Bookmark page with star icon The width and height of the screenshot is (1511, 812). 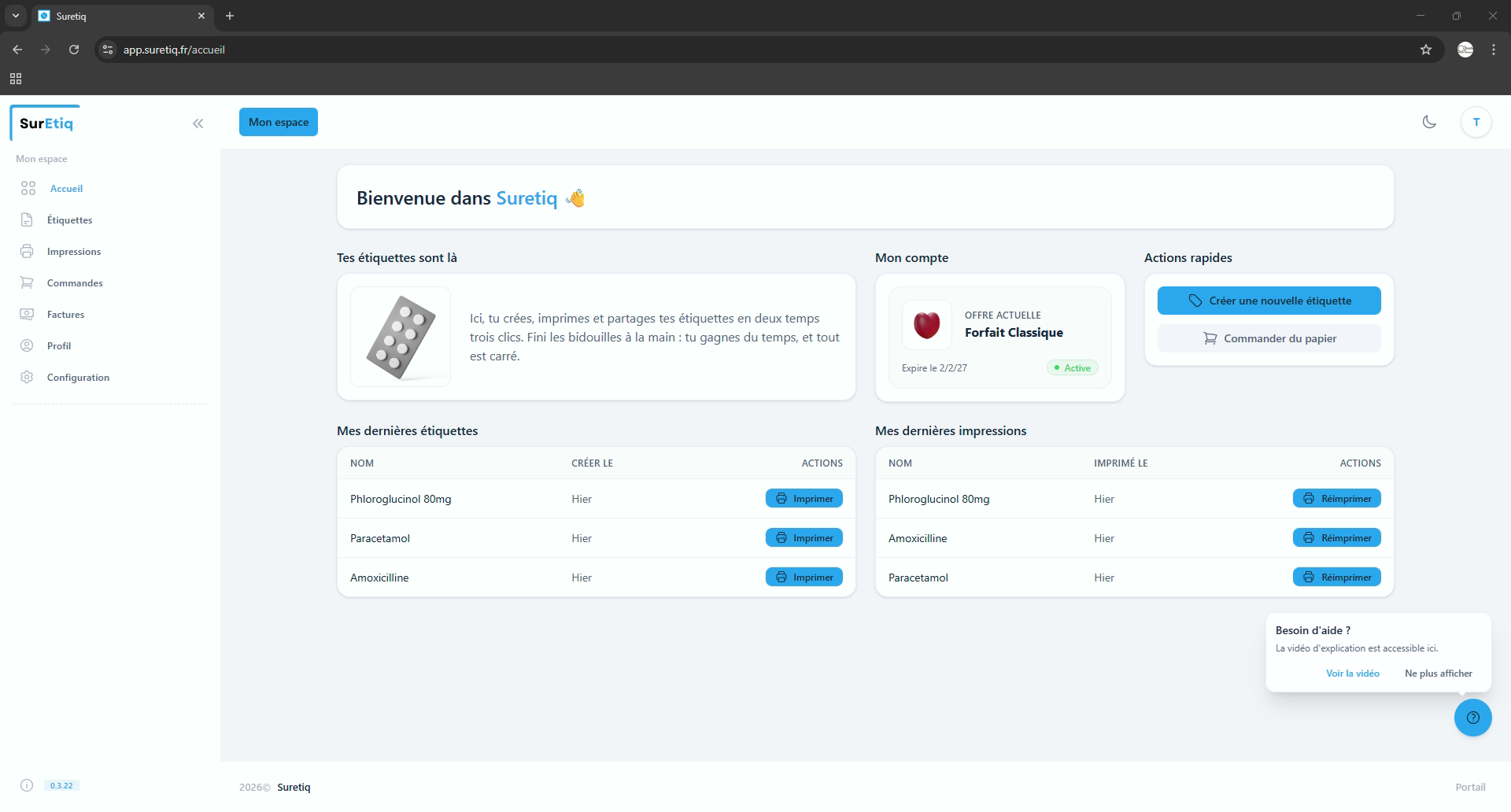coord(1426,50)
